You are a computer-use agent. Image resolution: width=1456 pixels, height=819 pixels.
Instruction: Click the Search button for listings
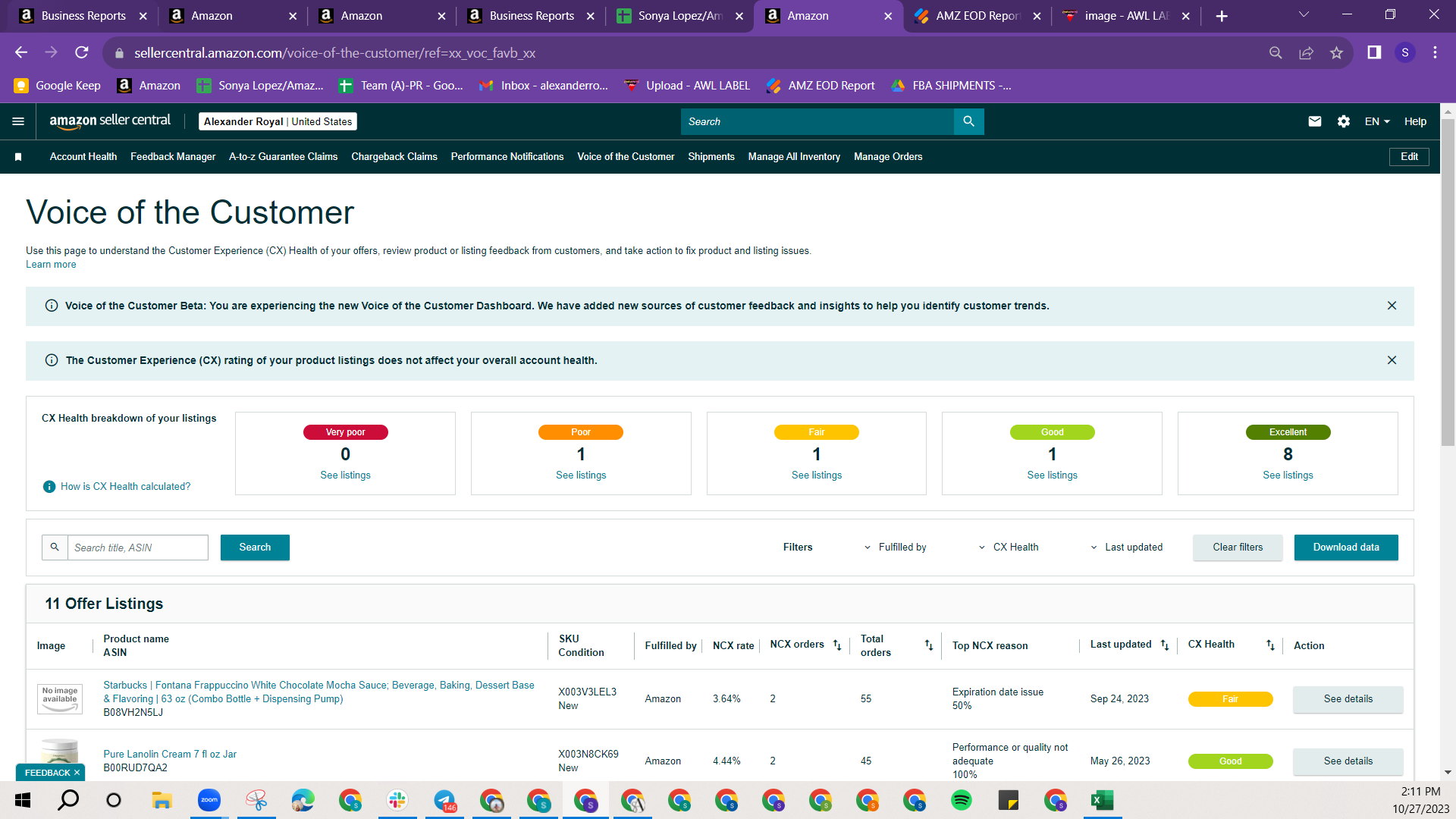click(x=255, y=548)
